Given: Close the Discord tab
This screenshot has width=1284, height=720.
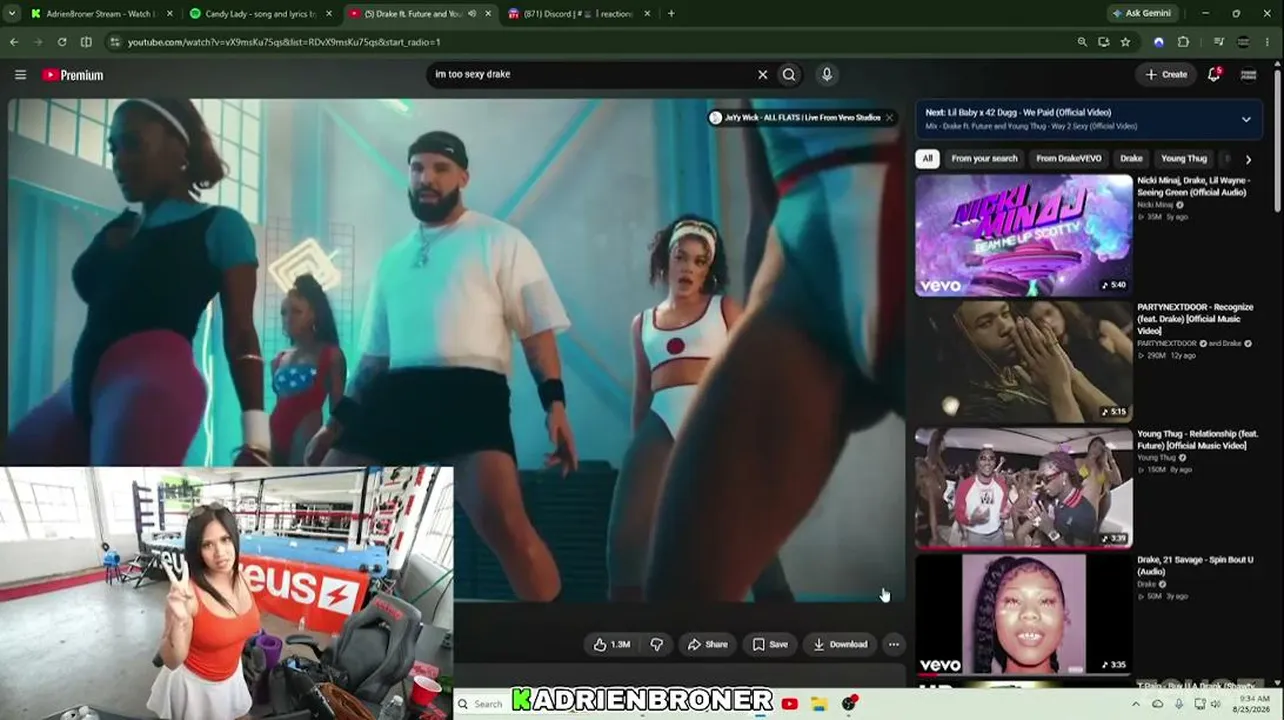Looking at the screenshot, I should point(648,14).
